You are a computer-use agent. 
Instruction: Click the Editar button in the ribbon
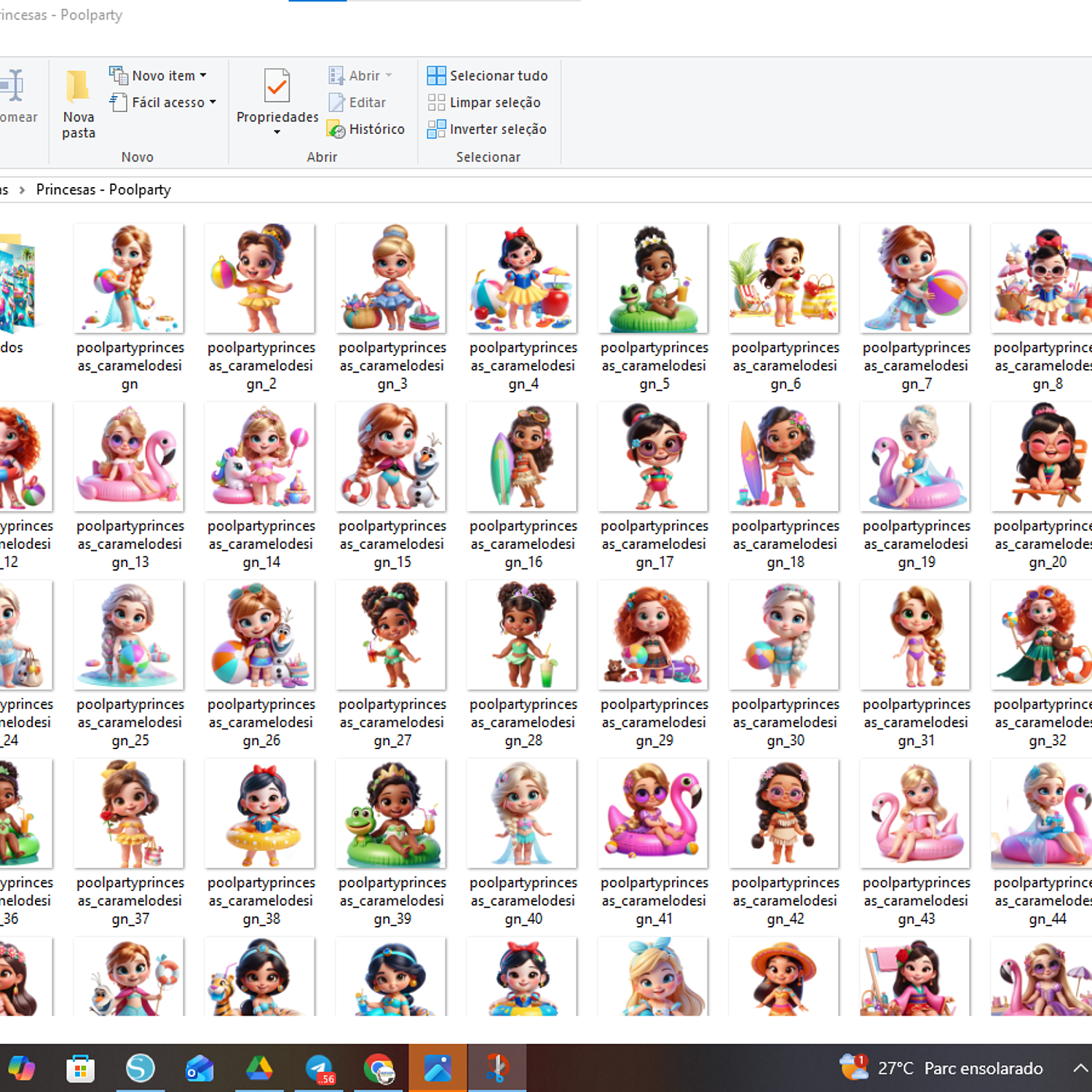point(357,103)
